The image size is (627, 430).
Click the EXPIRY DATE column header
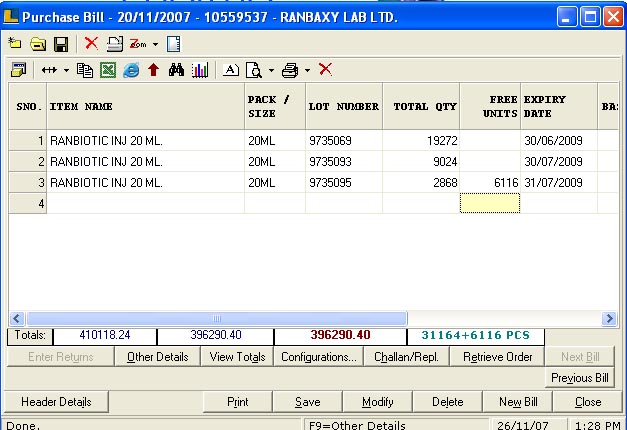559,106
